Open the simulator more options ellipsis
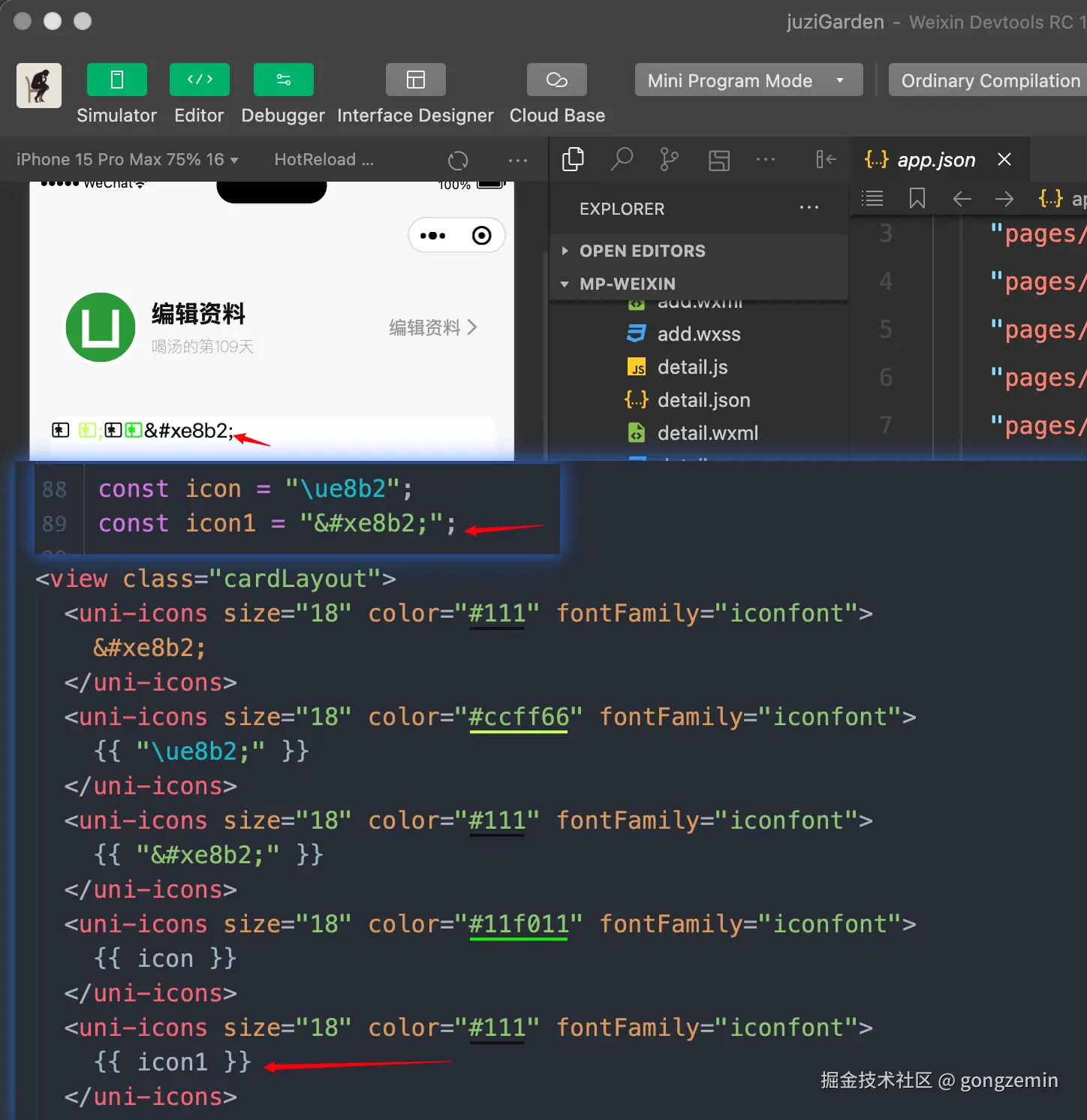Image resolution: width=1087 pixels, height=1120 pixels. point(518,160)
